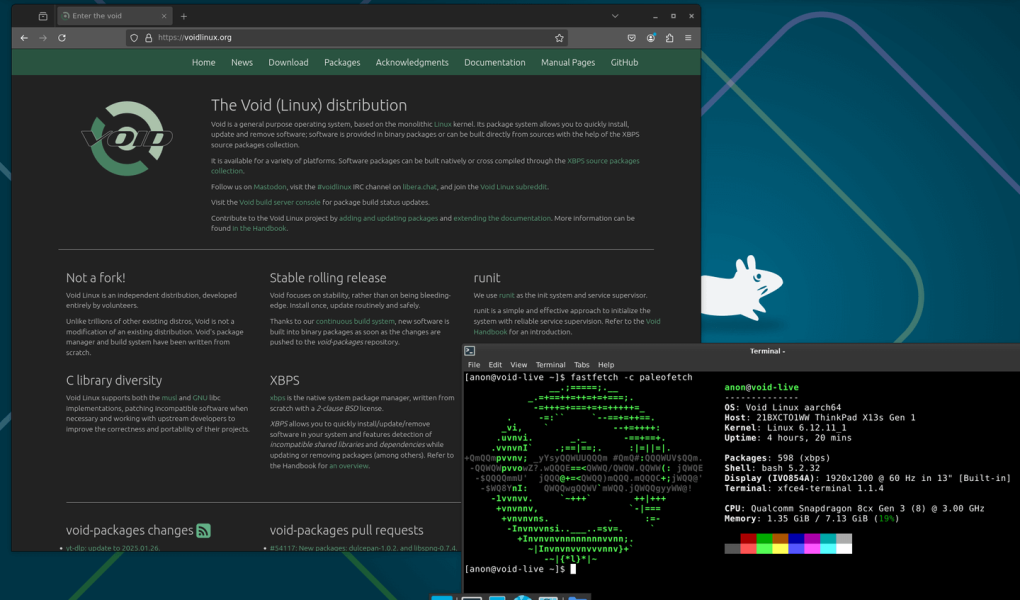Open the 'yt-dlp: update to 2025.01.26' entry
Image resolution: width=1020 pixels, height=600 pixels.
click(x=113, y=548)
